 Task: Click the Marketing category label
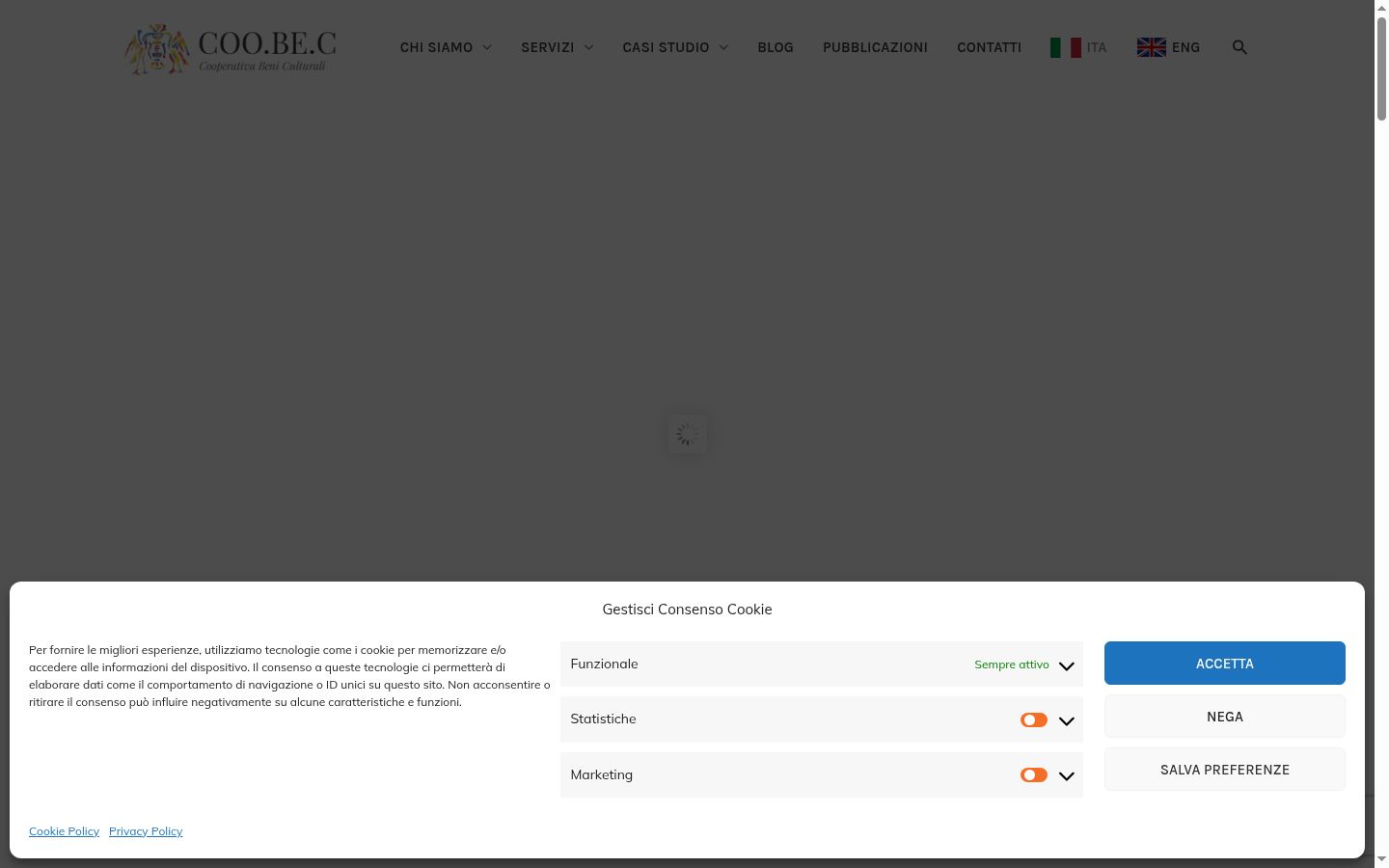click(x=601, y=774)
